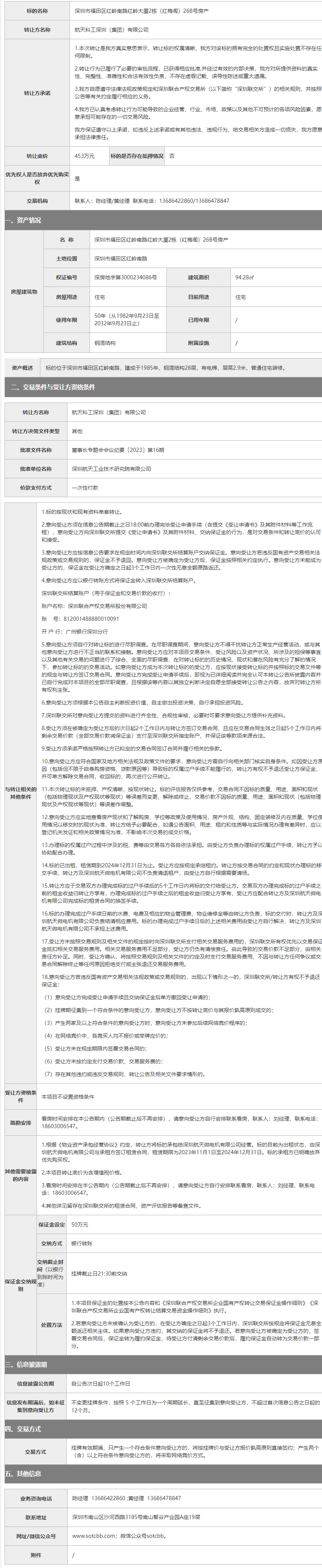This screenshot has height=1568, width=322.
Task: Click the 处置方法 label
Action: click(52, 1325)
